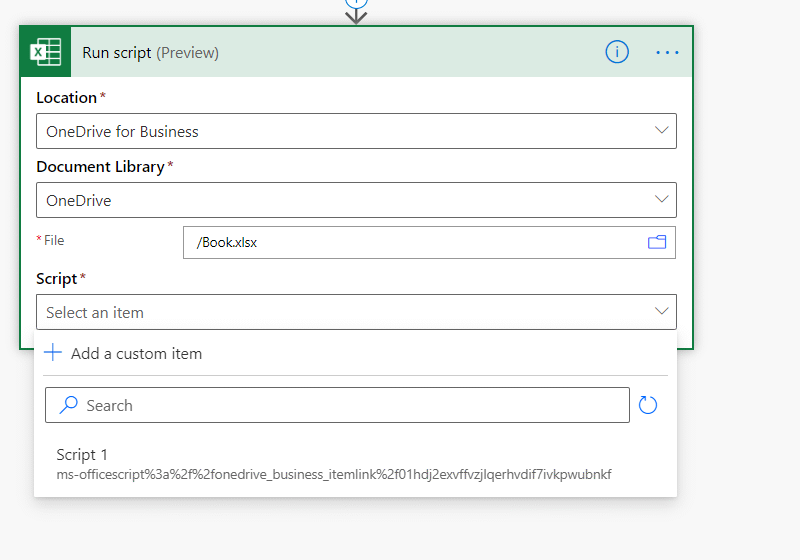The height and width of the screenshot is (560, 800).
Task: Open the three-dot menu on Run script card
Action: [x=667, y=53]
